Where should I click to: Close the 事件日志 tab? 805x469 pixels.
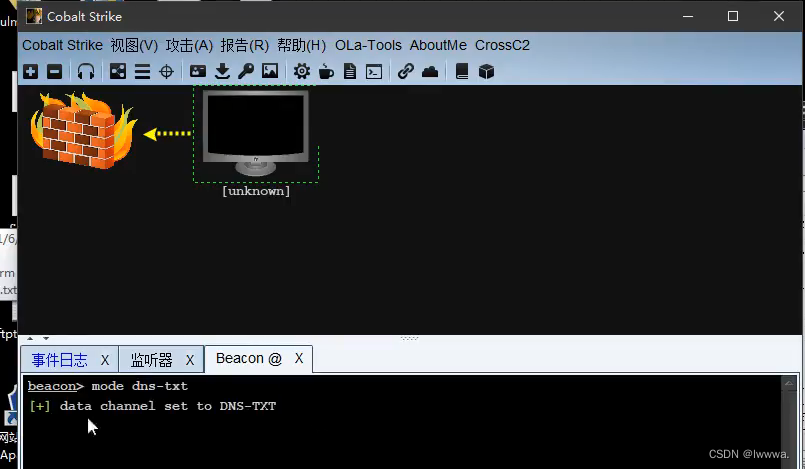point(105,360)
